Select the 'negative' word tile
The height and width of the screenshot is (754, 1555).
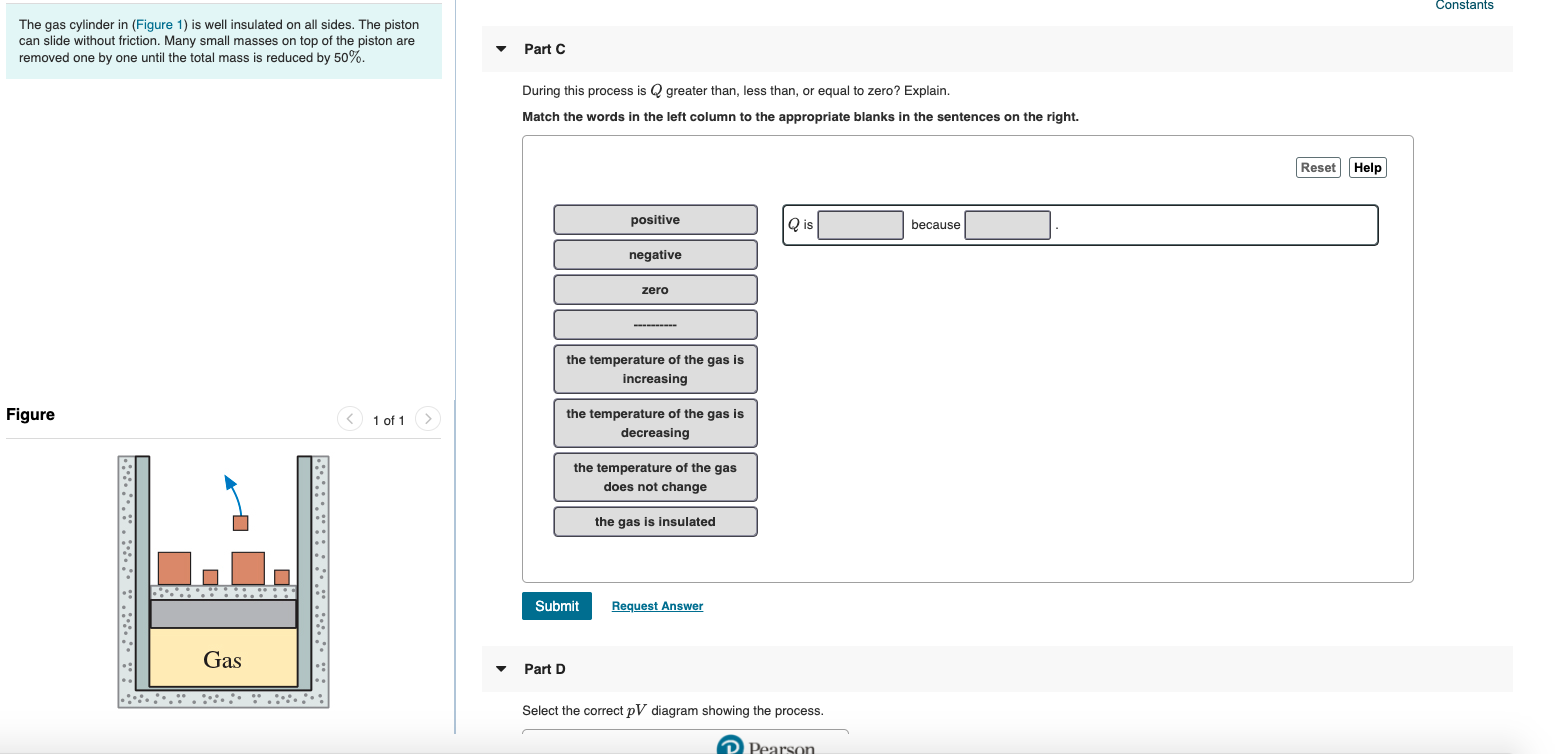point(654,254)
